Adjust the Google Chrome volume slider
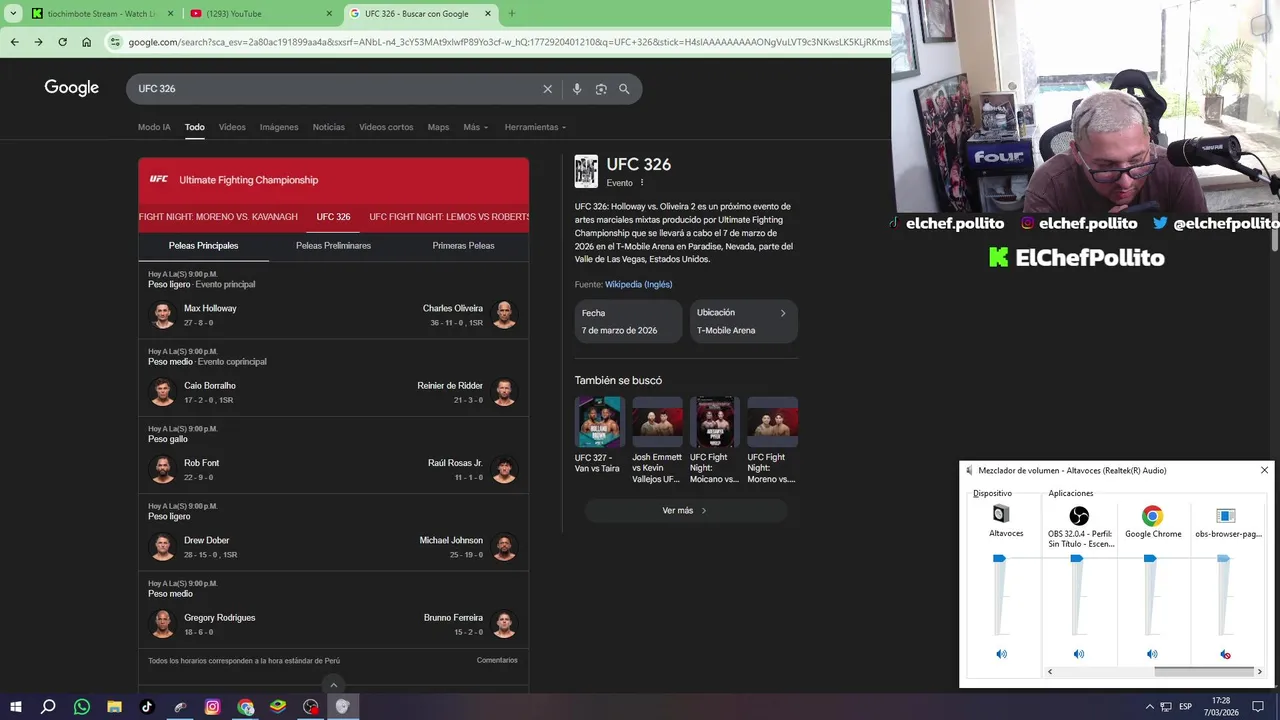This screenshot has width=1280, height=720. click(x=1150, y=558)
